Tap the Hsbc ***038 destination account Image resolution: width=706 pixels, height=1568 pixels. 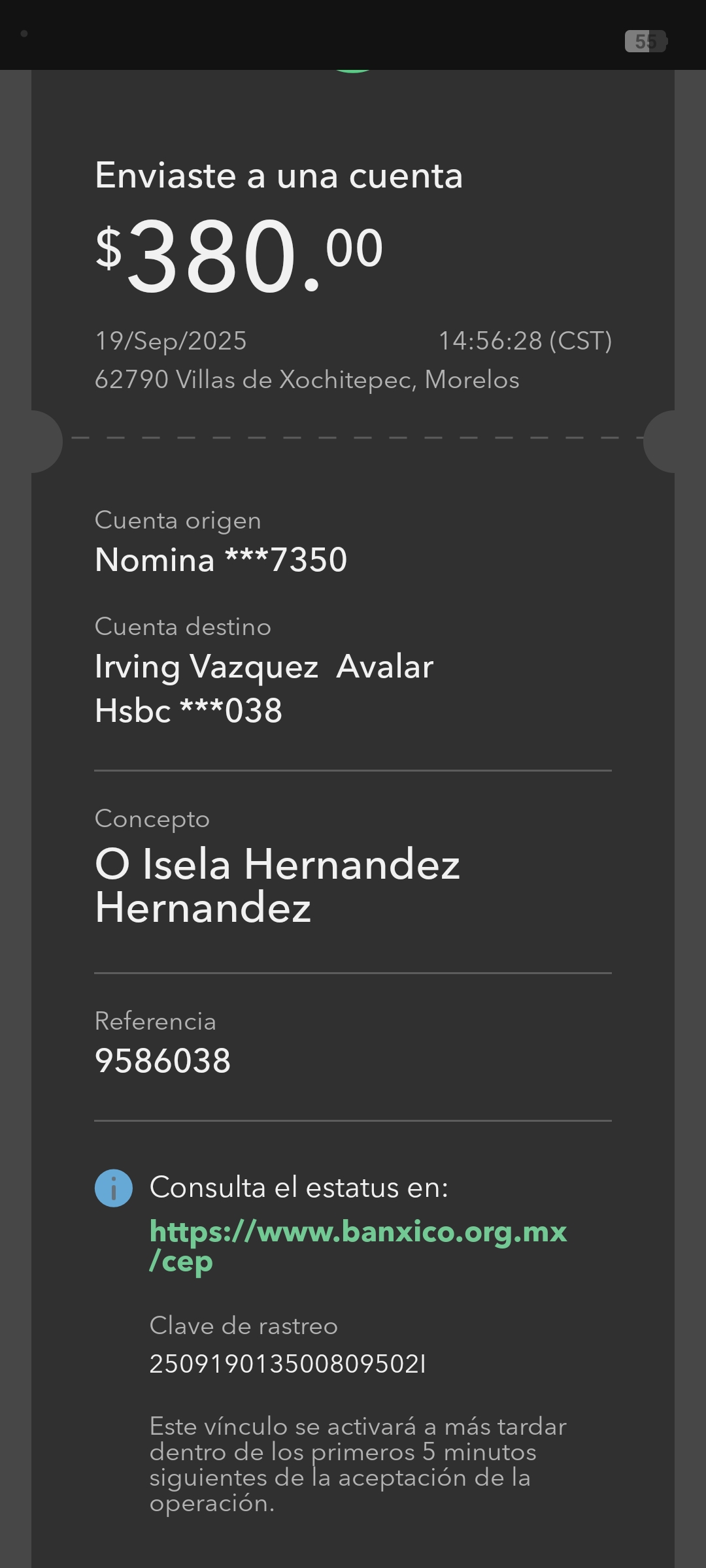188,710
